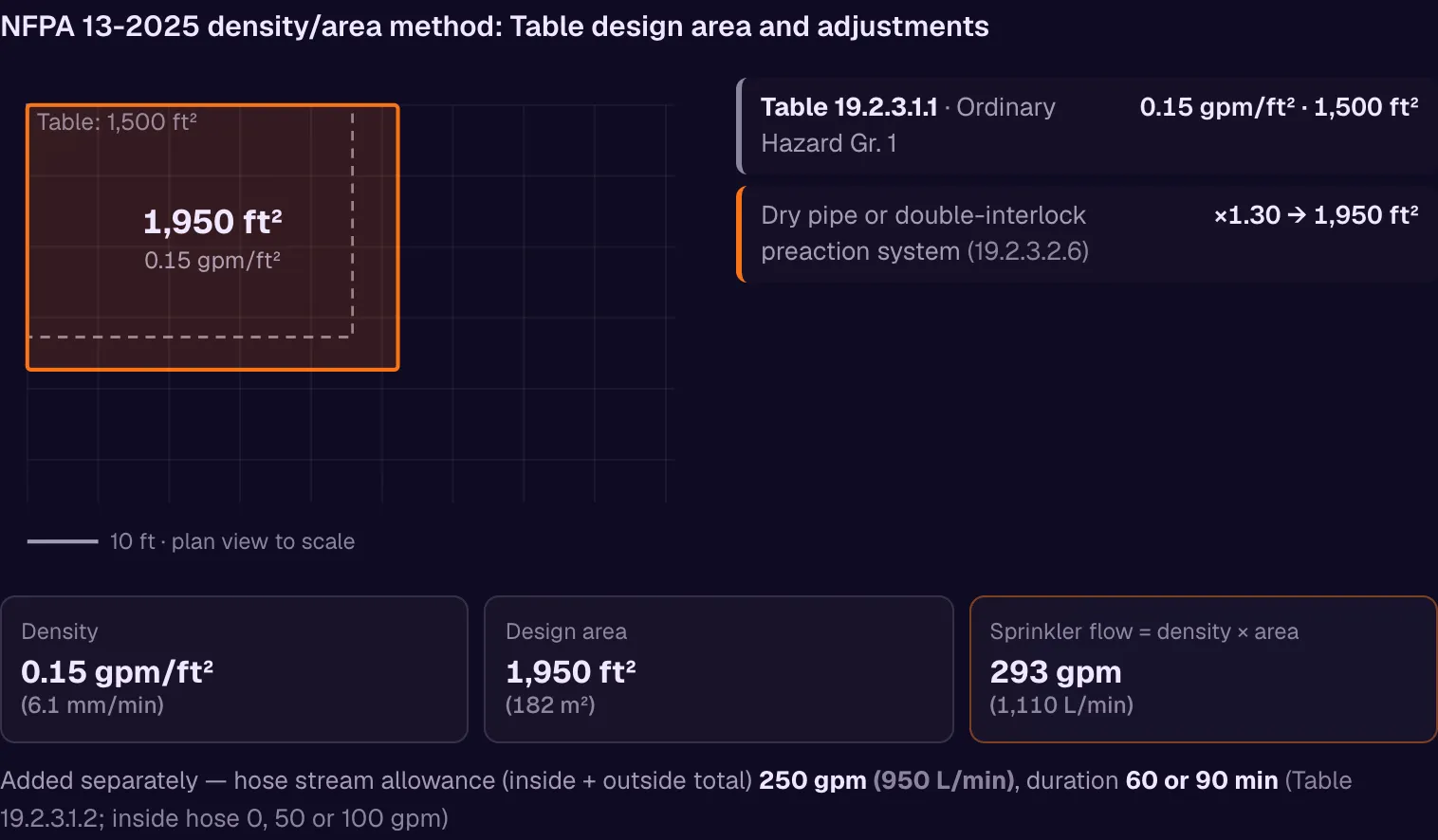This screenshot has width=1438, height=840.
Task: Click the "60 or 90 min" duration text
Action: tap(1202, 780)
